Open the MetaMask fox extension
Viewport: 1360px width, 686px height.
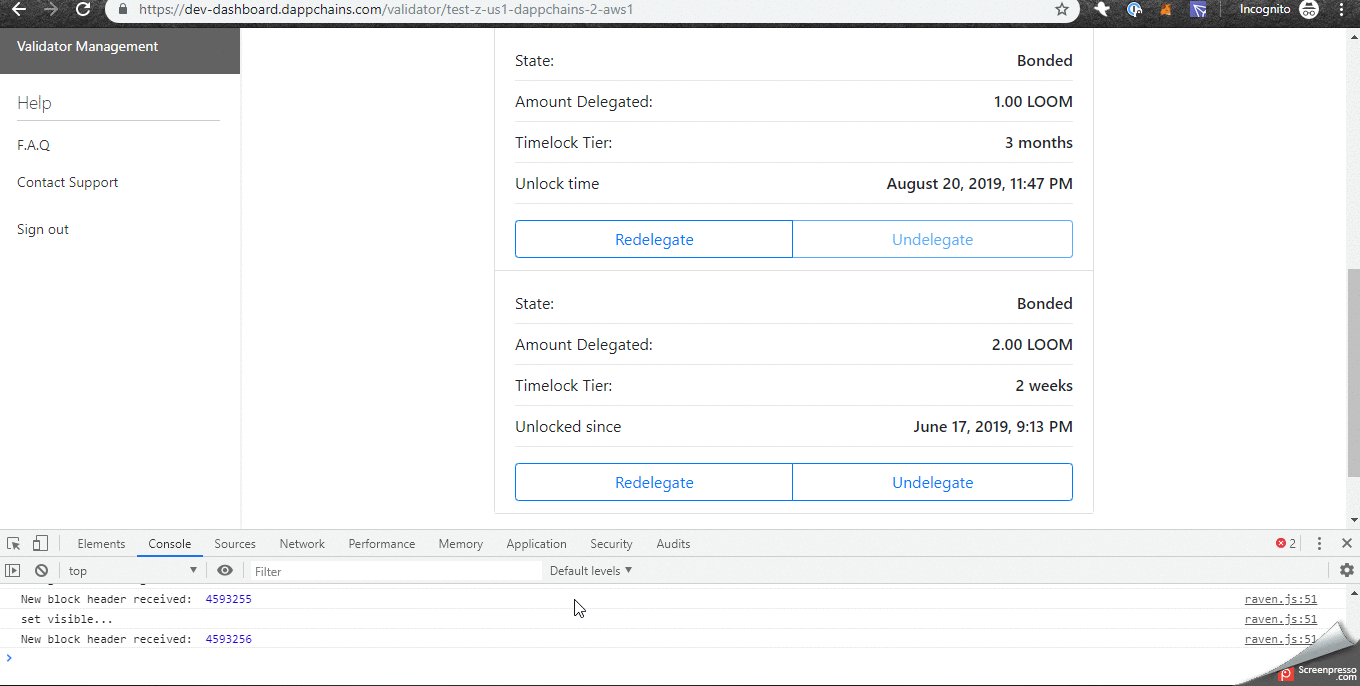(1164, 10)
